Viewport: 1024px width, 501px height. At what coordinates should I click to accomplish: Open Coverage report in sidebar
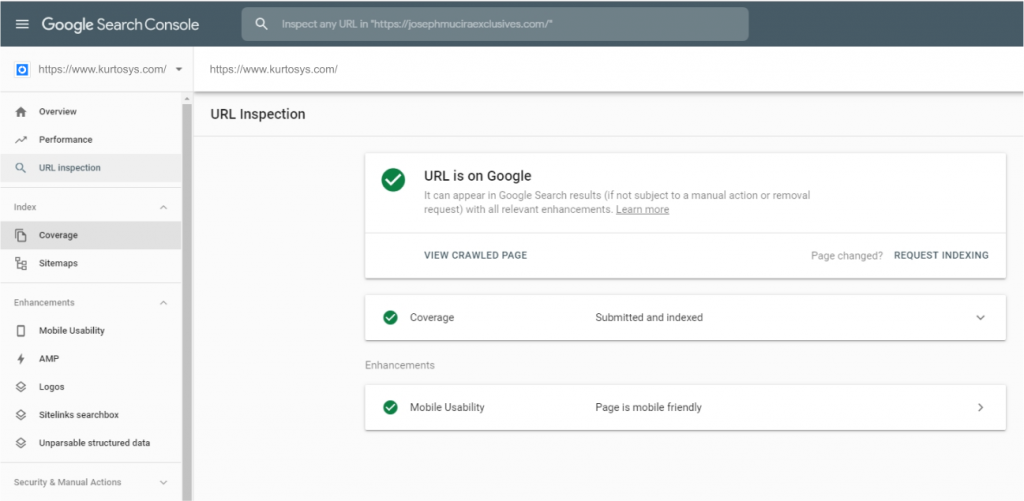pos(91,235)
